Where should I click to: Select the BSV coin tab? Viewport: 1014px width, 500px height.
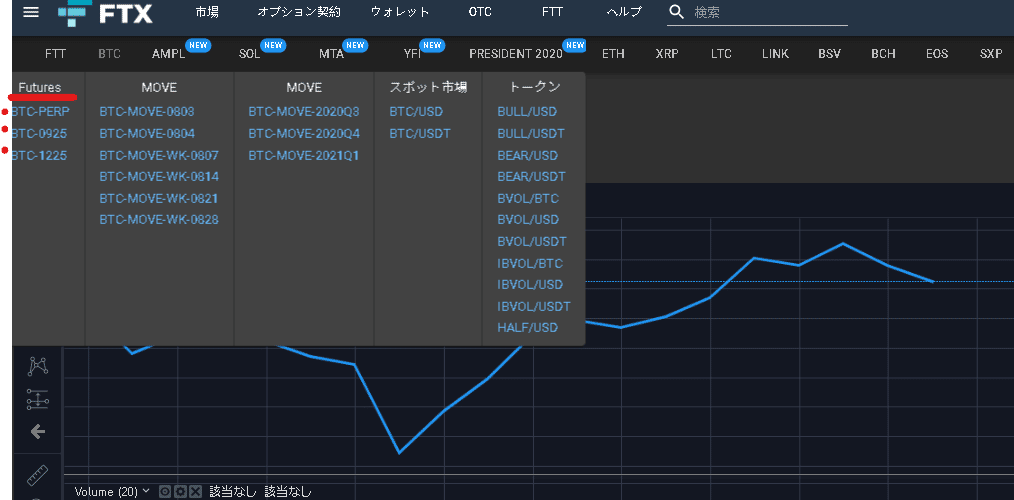(x=829, y=54)
